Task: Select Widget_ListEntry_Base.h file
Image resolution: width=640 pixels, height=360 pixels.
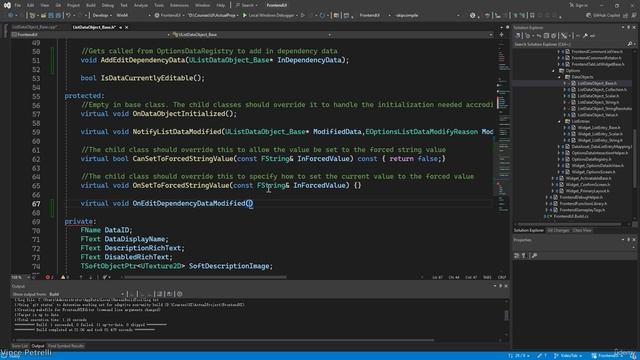Action: (599, 127)
